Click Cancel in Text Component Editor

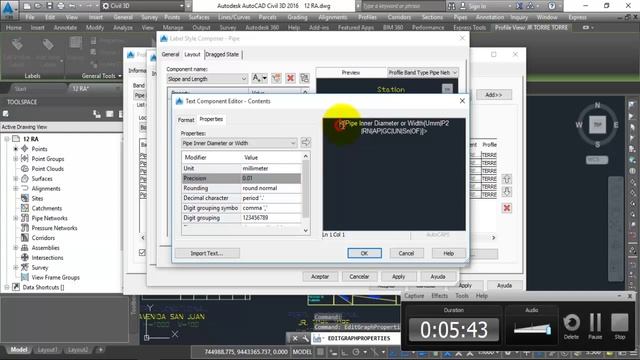[x=406, y=253]
